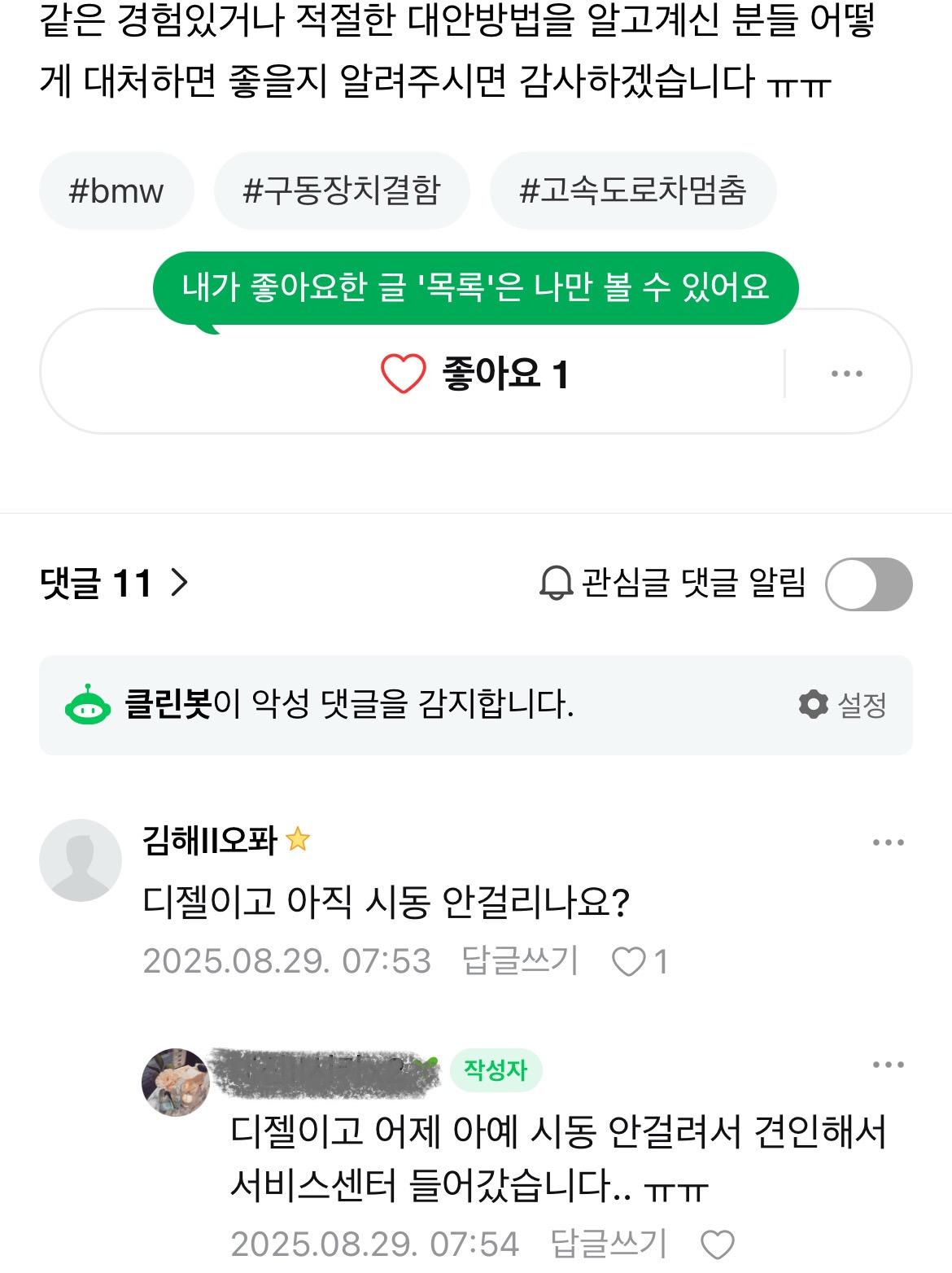This screenshot has height=1273, width=952.
Task: Open more options on the author's reply
Action: (888, 1065)
